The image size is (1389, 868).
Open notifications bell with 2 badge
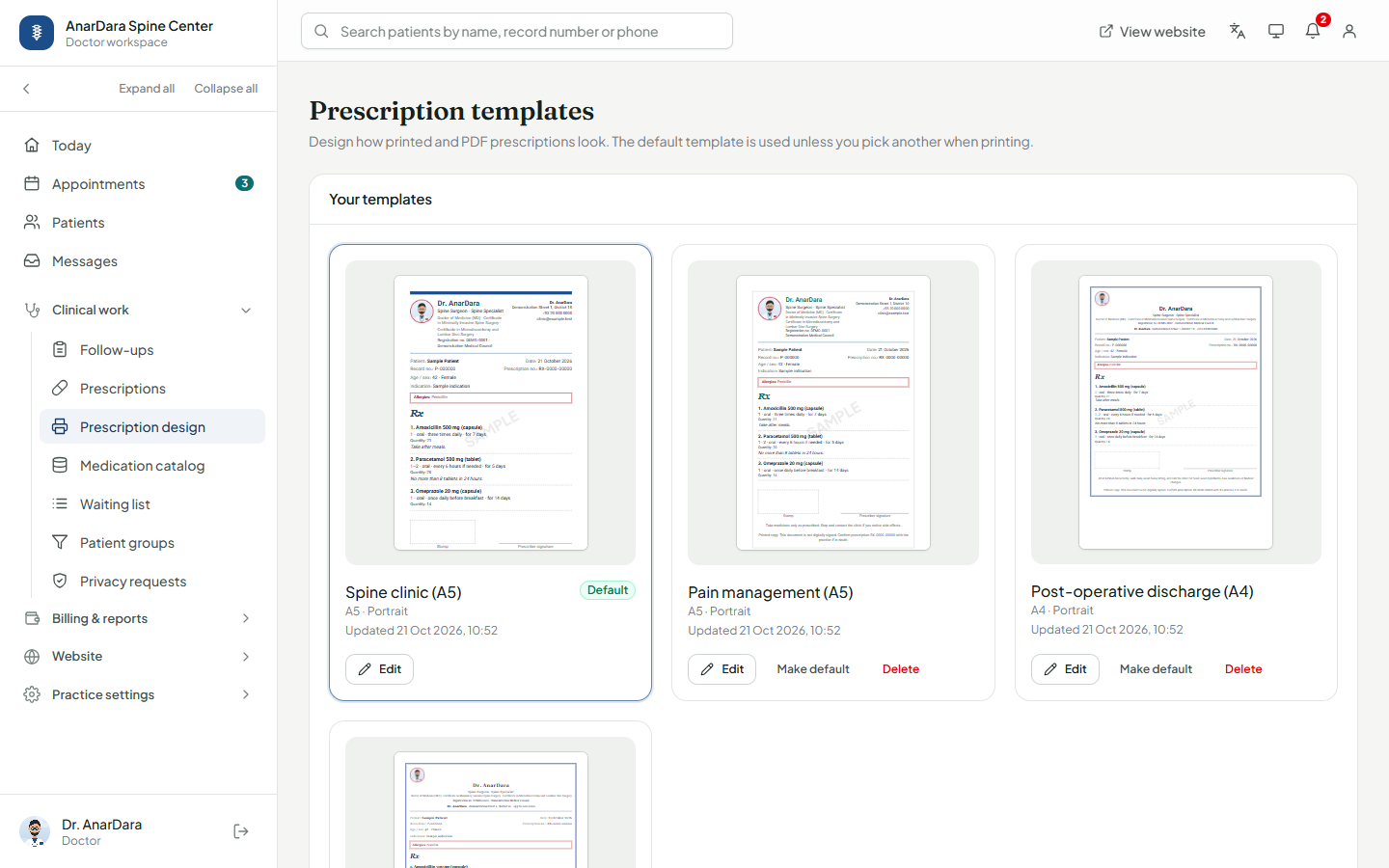coord(1313,31)
